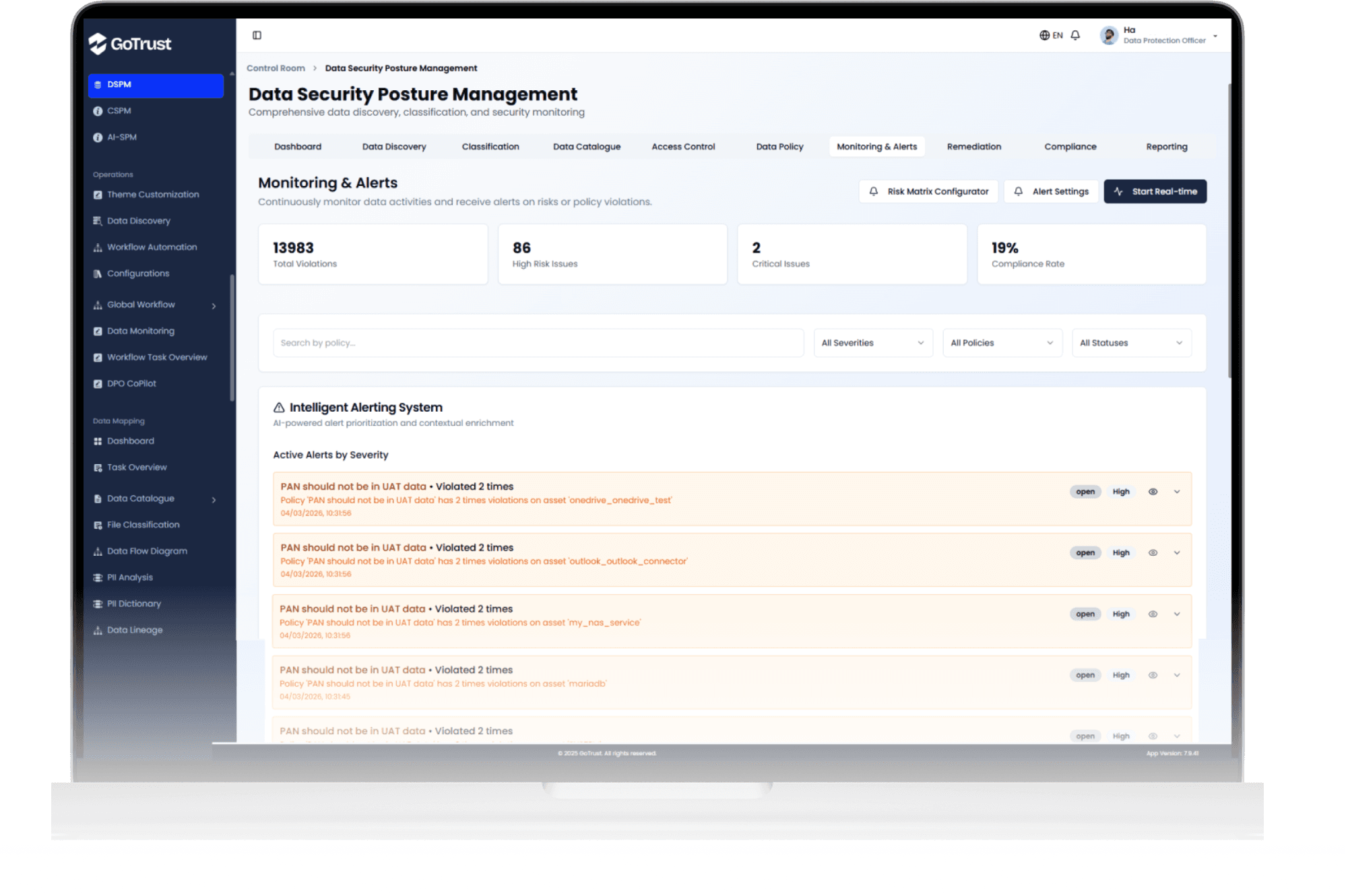
Task: Click eye icon on outlook_outlook_connector alert
Action: pos(1153,552)
